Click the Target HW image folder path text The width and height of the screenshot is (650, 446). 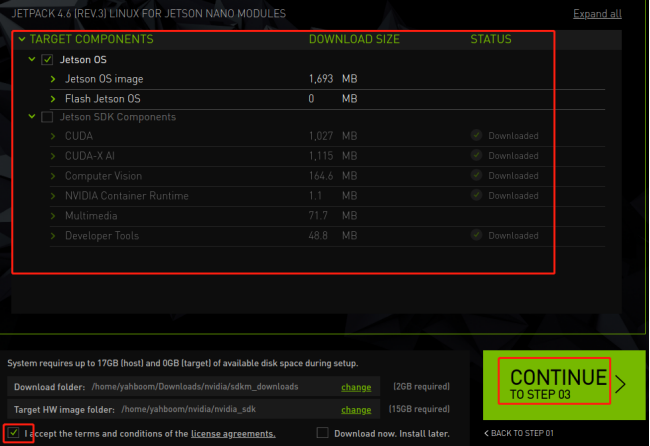click(x=189, y=409)
